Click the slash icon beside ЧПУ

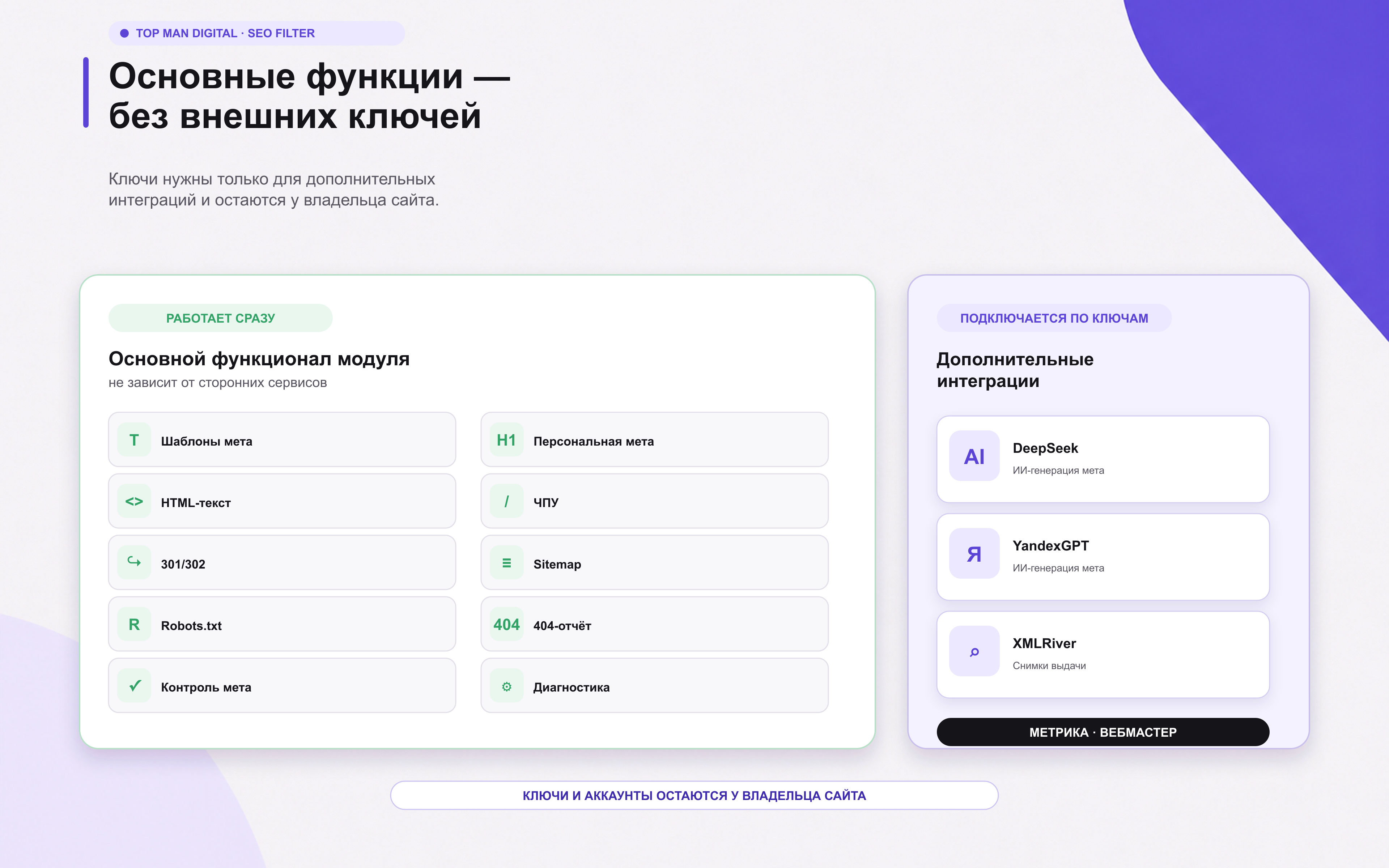(x=506, y=501)
